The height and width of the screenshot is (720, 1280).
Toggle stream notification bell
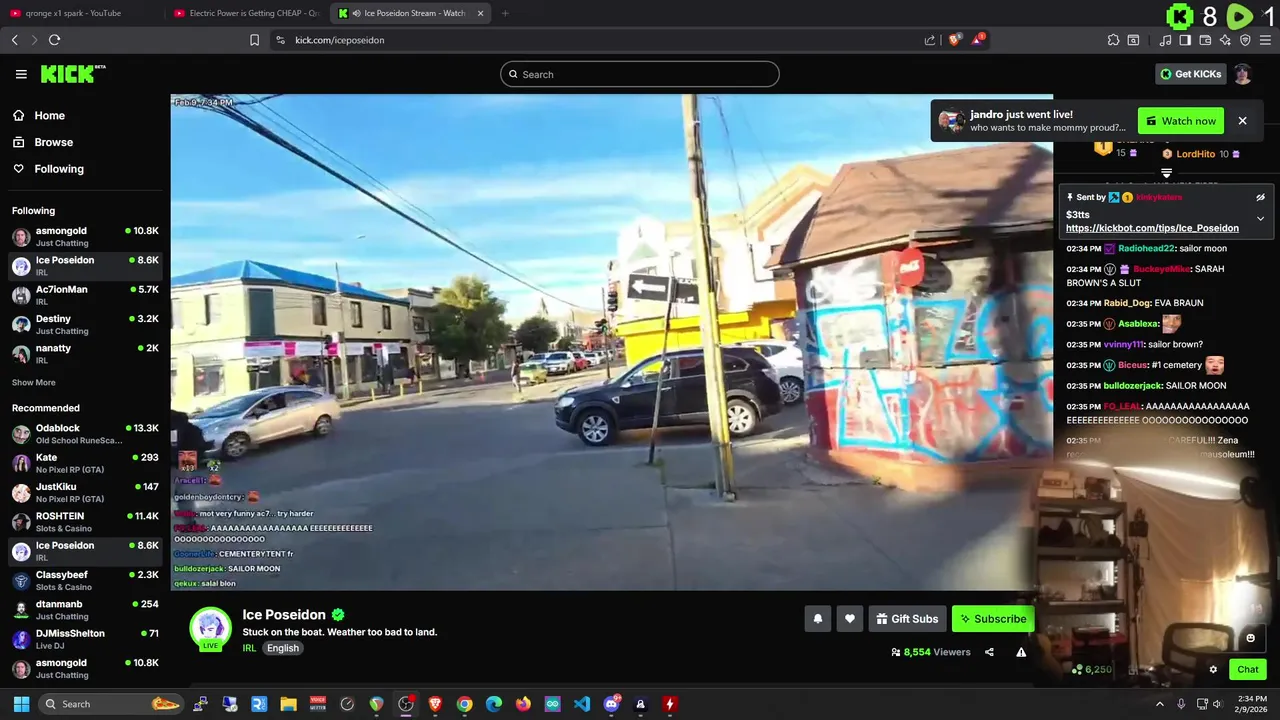coord(818,619)
